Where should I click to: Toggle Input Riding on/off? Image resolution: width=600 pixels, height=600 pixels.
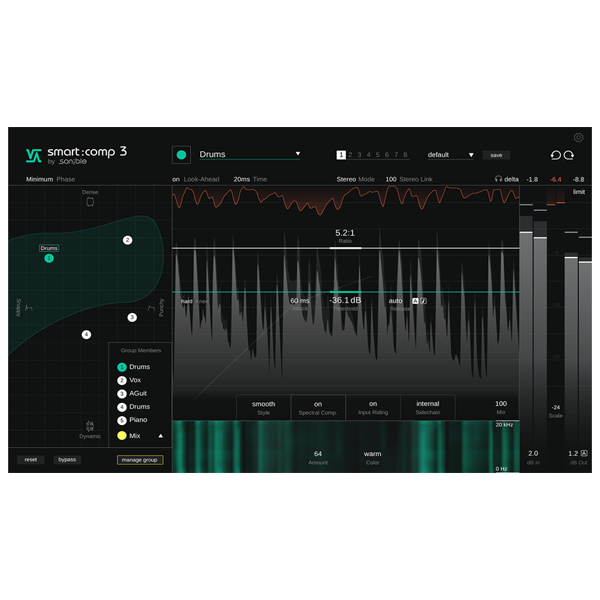372,404
